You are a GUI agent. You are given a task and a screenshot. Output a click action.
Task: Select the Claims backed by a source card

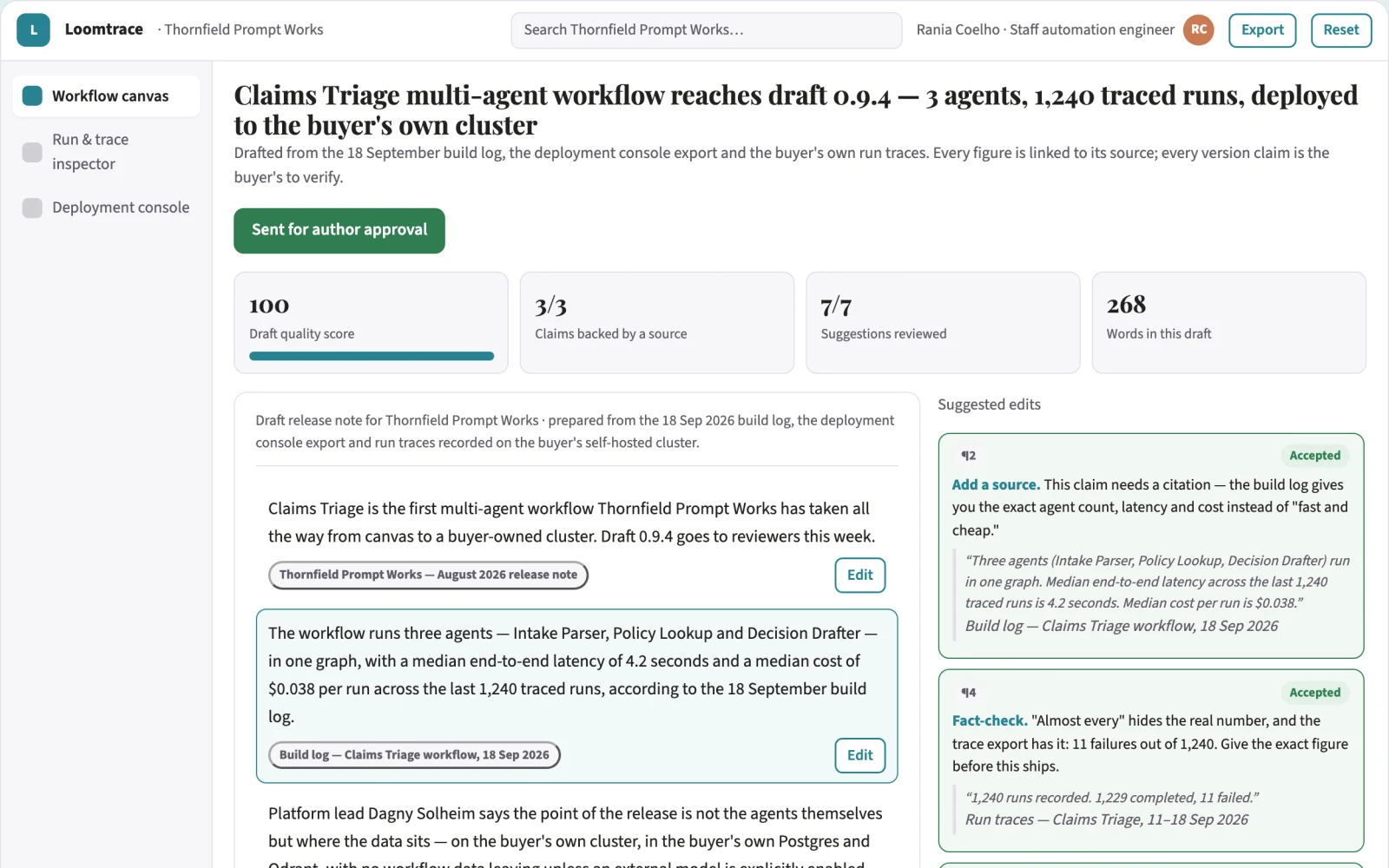coord(657,323)
